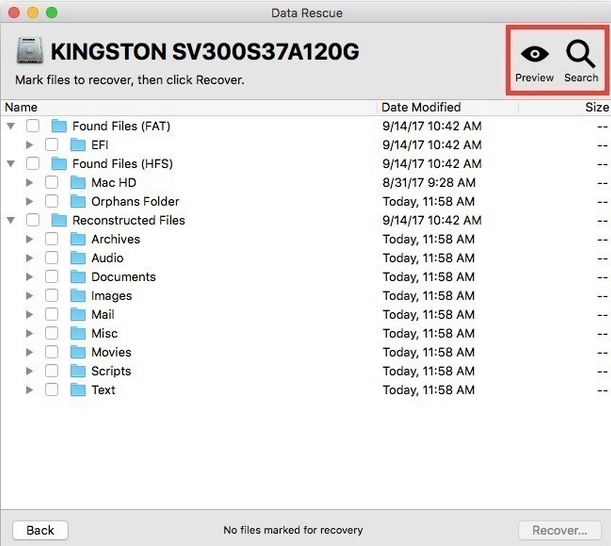
Task: Select the Documents folder icon
Action: [x=78, y=277]
